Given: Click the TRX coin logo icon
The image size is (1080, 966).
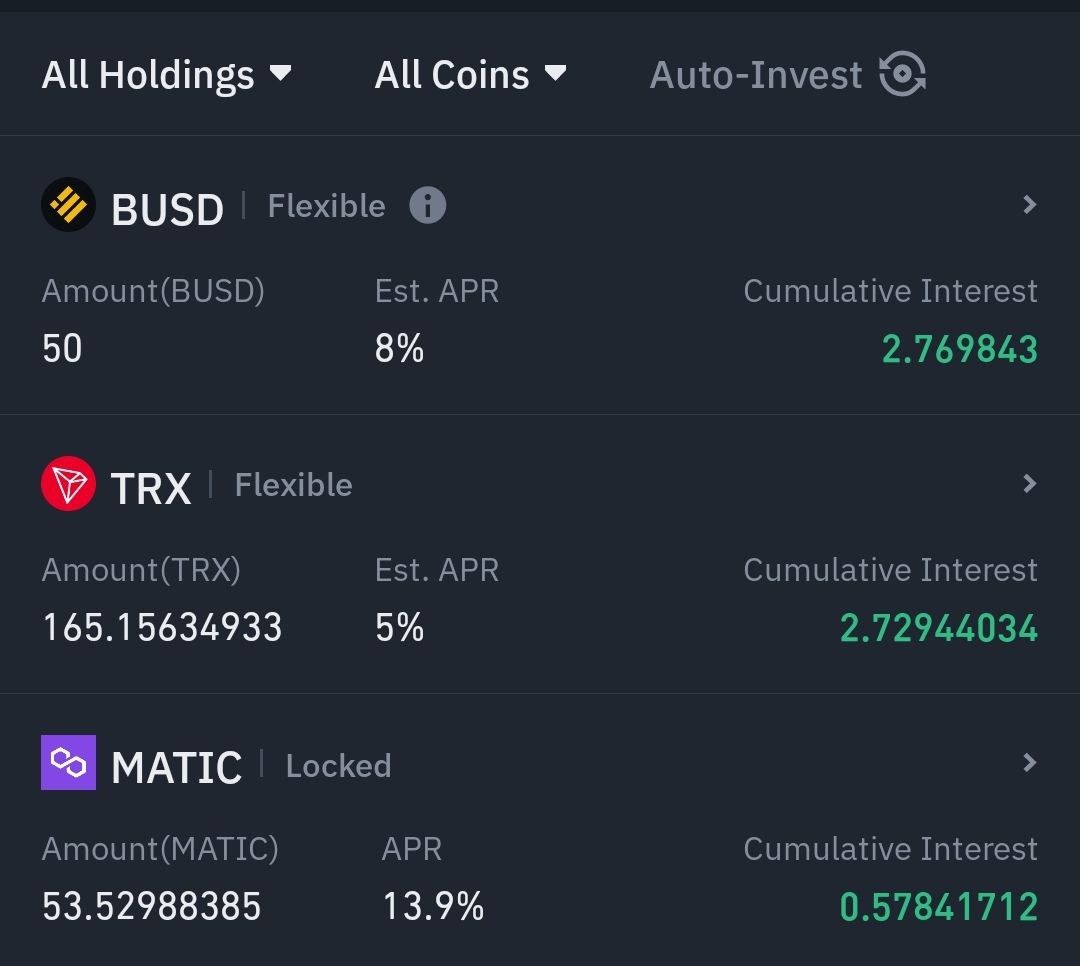Looking at the screenshot, I should (68, 484).
